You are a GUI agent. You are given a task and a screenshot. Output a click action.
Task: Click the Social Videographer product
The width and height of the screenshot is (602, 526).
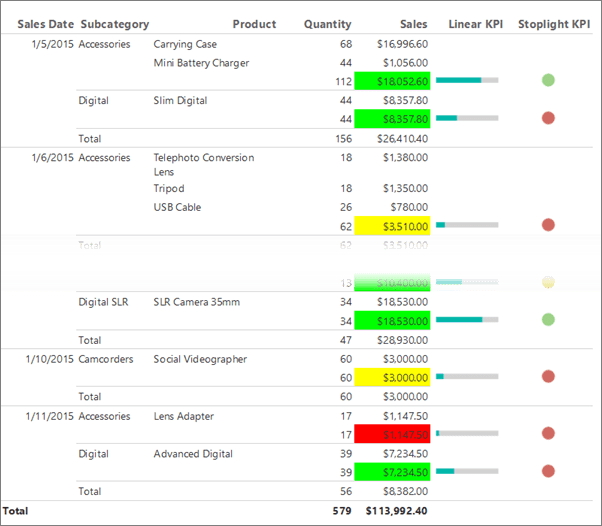200,359
